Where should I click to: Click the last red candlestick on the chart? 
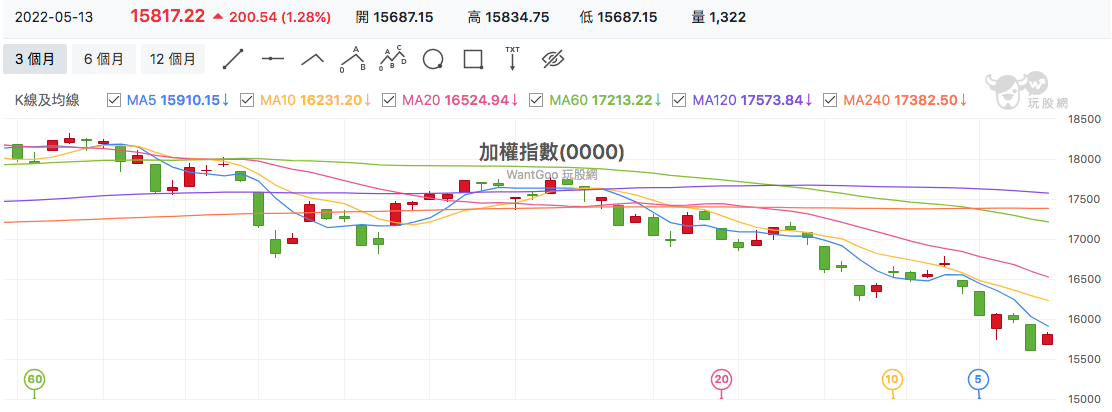point(1047,339)
